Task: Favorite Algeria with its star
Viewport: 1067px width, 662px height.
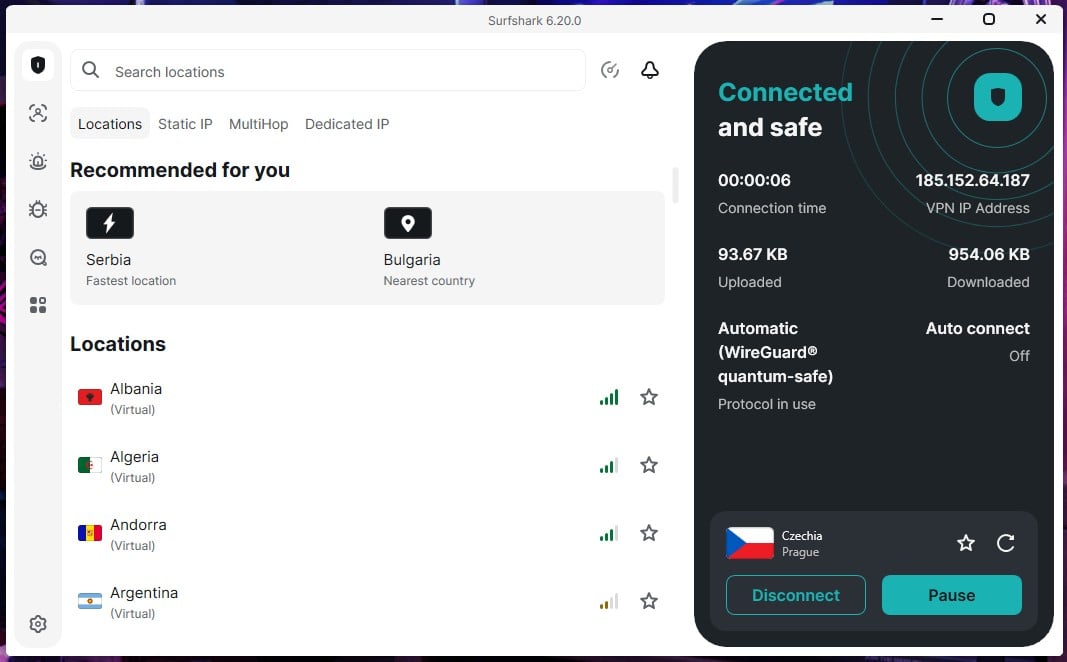Action: tap(649, 465)
